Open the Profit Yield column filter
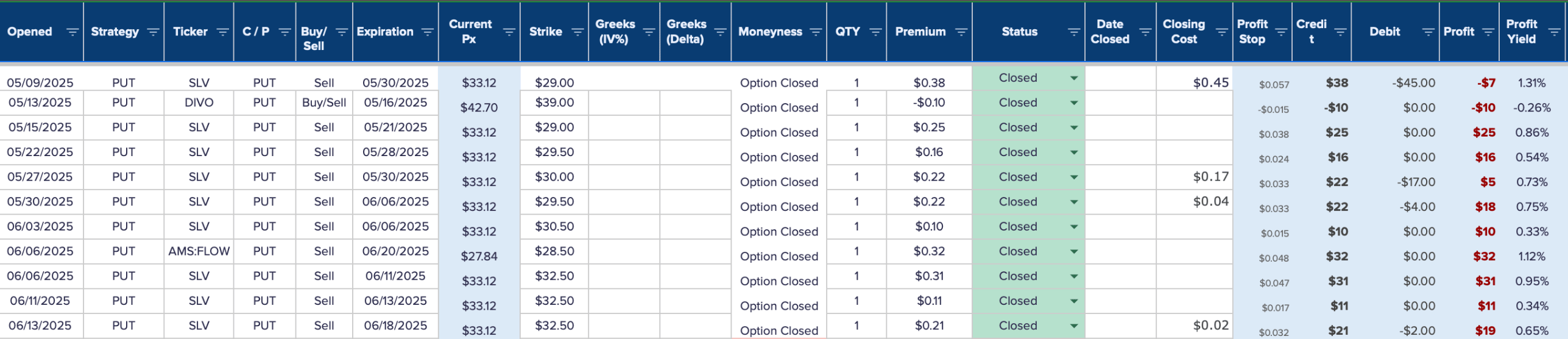The width and height of the screenshot is (1568, 339). [1553, 32]
